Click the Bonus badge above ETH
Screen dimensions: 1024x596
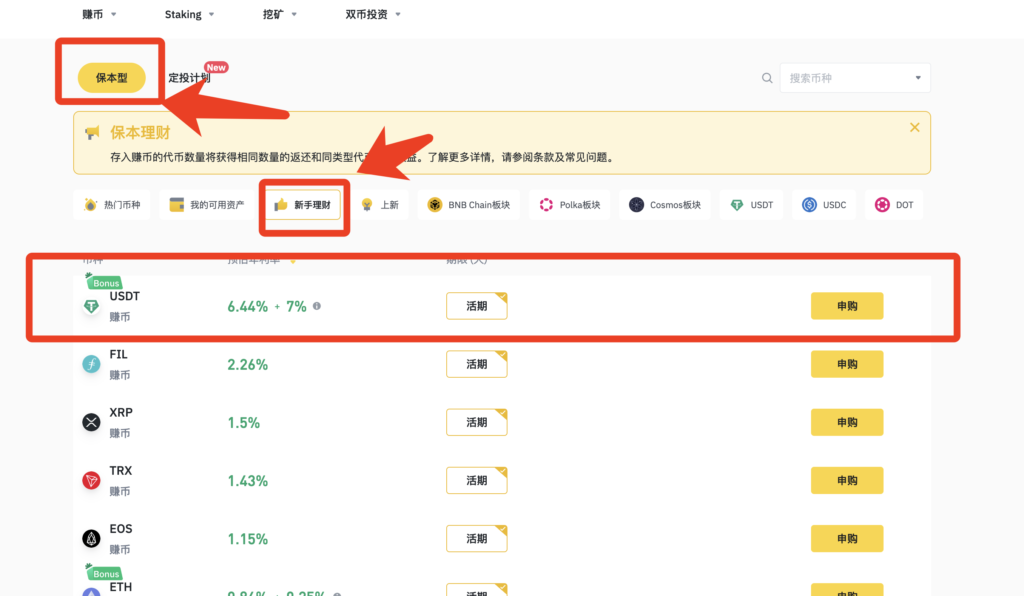(x=104, y=572)
